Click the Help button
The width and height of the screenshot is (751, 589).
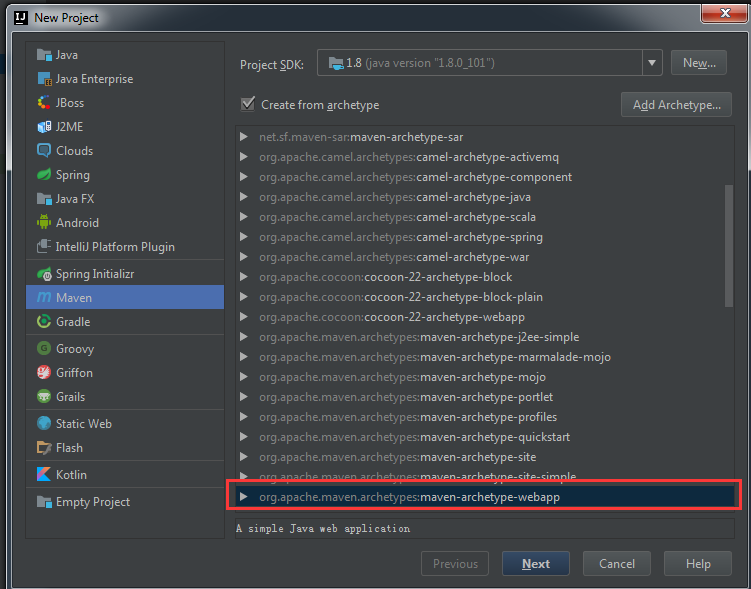[x=698, y=564]
